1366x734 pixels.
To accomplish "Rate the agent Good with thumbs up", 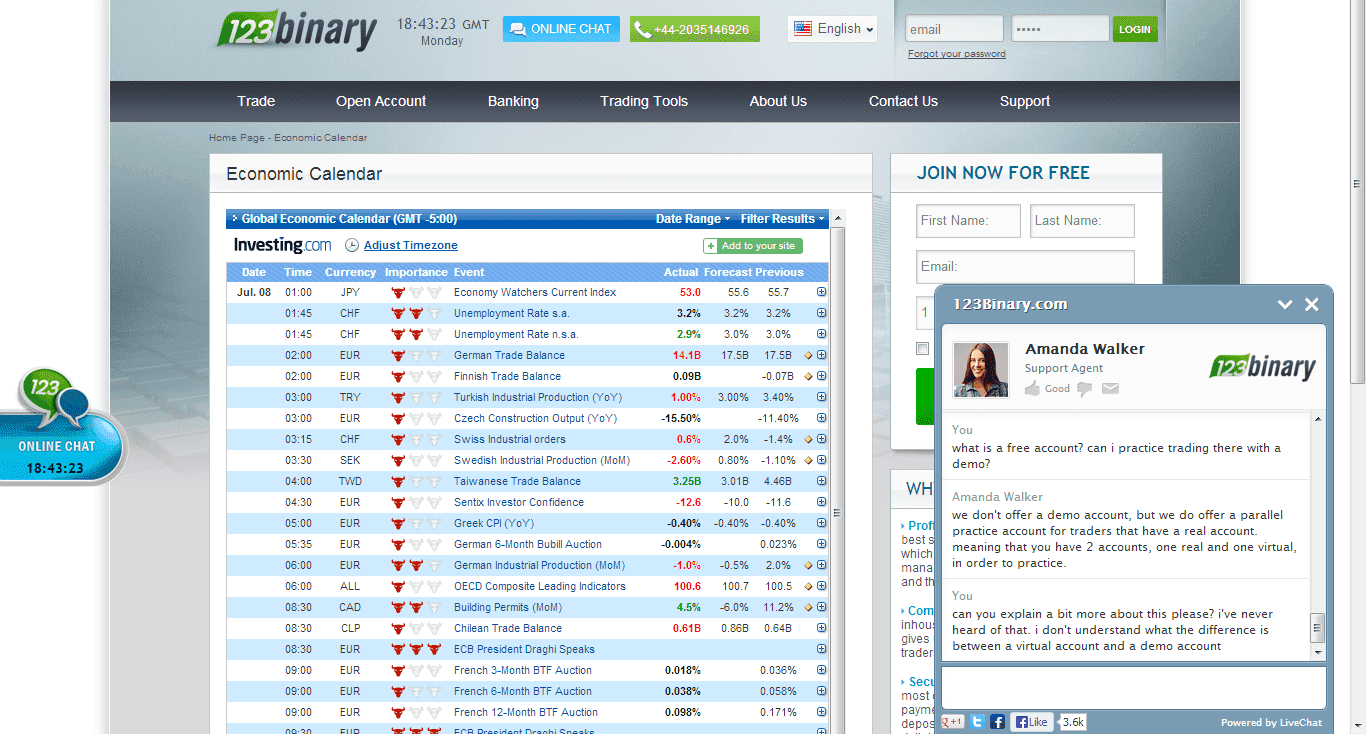I will pos(1033,388).
